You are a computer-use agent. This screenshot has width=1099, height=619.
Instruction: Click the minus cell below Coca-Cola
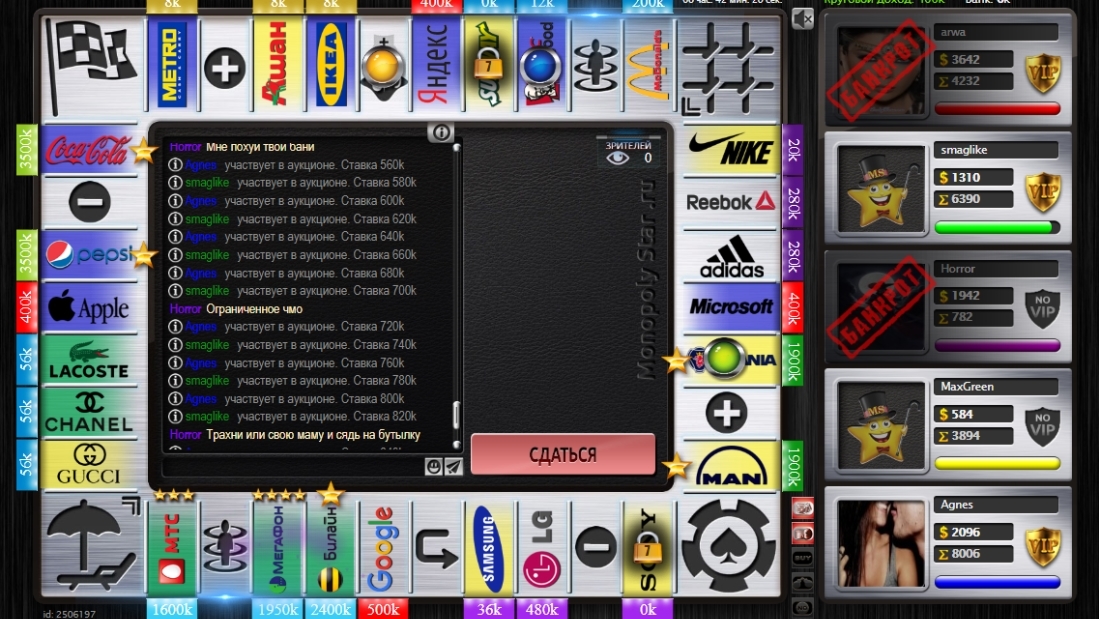[x=90, y=202]
